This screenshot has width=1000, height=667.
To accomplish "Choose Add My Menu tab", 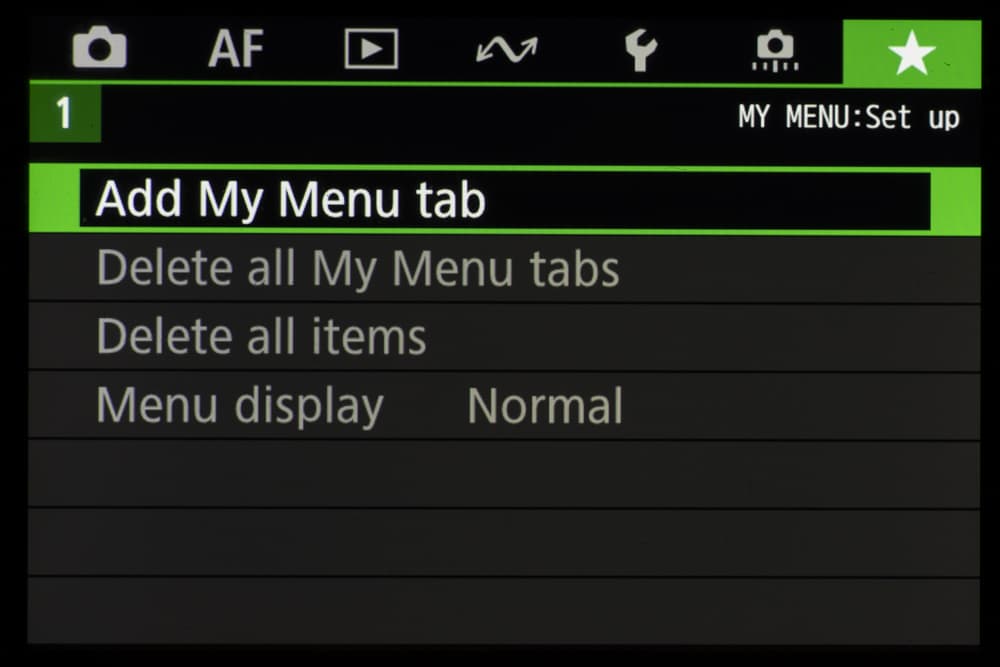I will tap(505, 200).
